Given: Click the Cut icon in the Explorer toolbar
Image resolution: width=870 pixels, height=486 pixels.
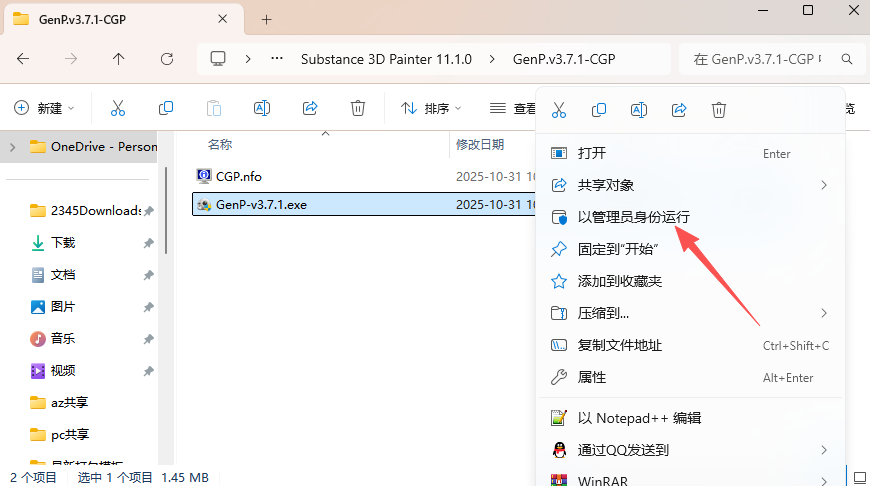Looking at the screenshot, I should pyautogui.click(x=118, y=108).
